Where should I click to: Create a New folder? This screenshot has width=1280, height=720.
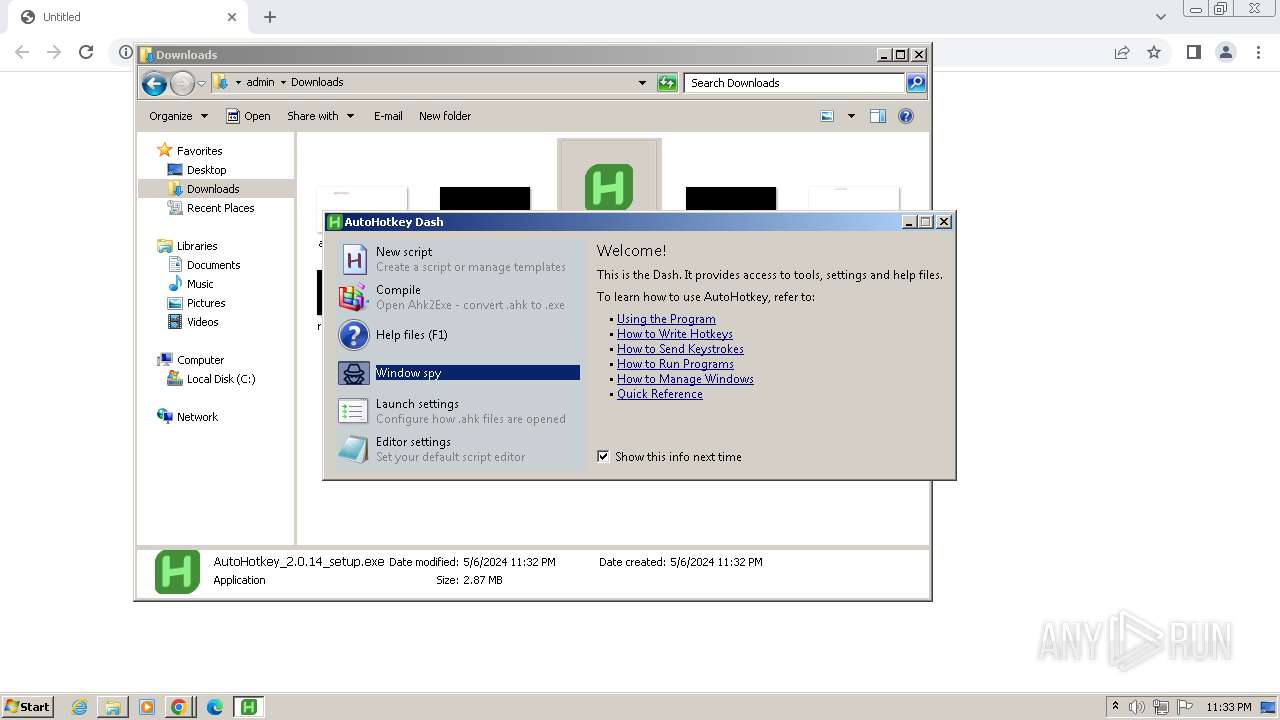tap(445, 116)
